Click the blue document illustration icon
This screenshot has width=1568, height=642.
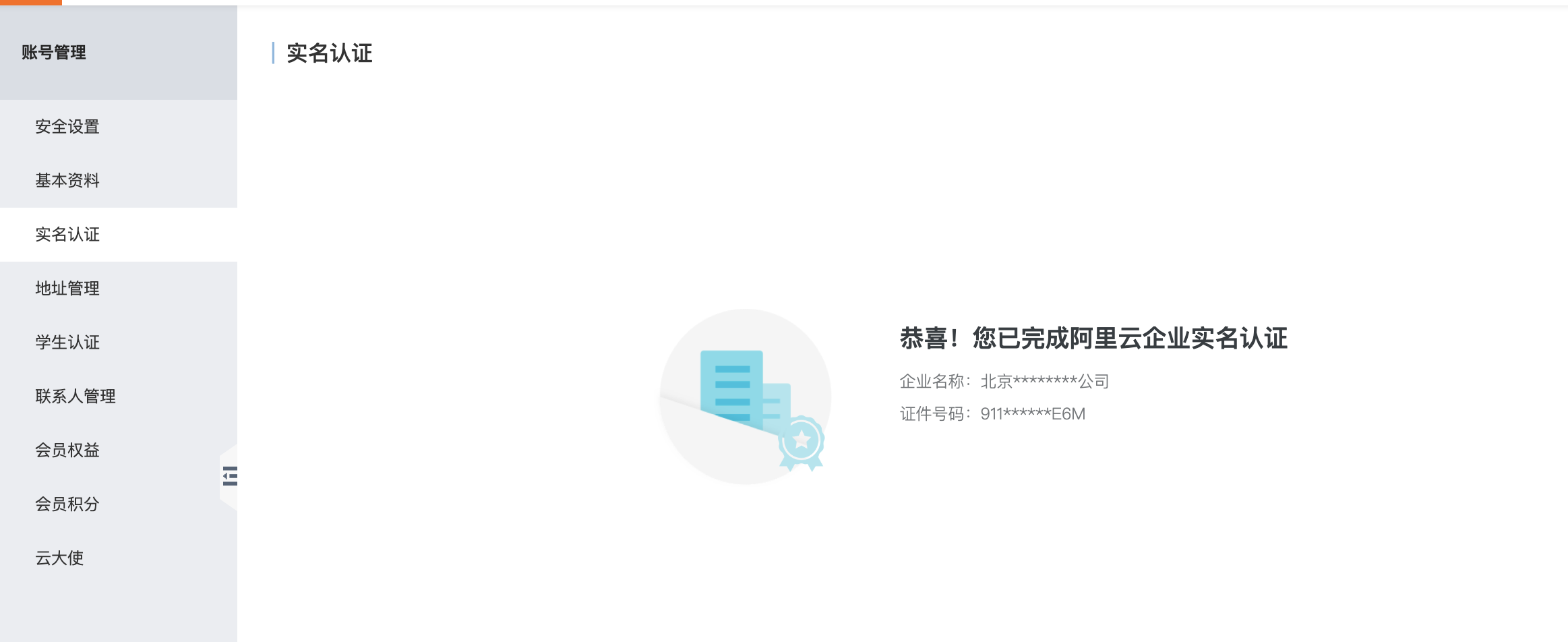[x=732, y=389]
